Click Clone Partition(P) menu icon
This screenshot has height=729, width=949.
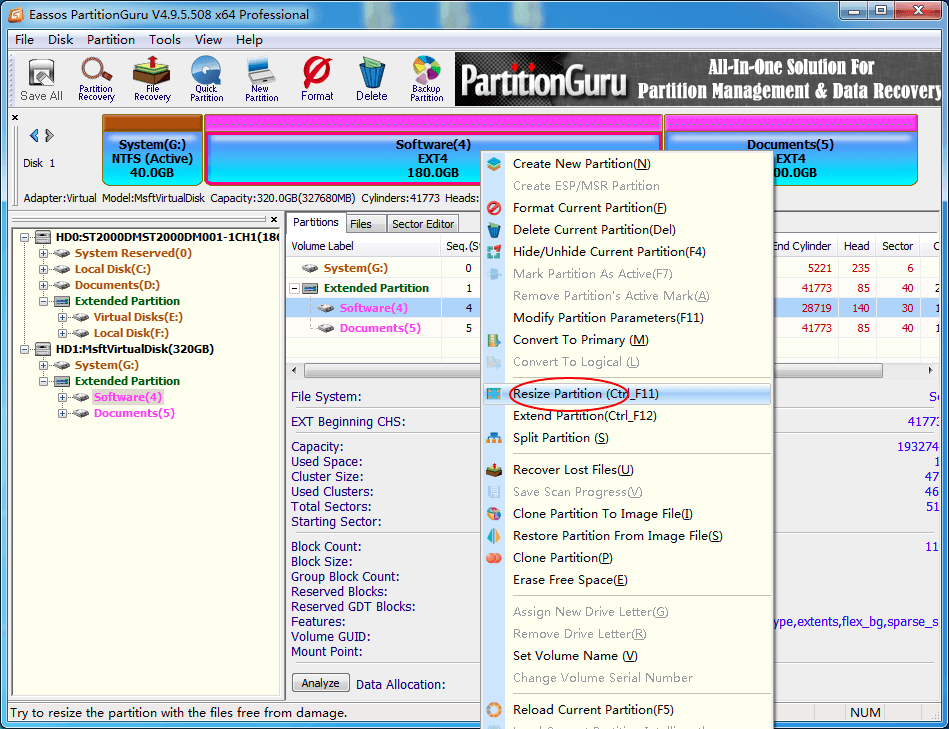click(494, 558)
